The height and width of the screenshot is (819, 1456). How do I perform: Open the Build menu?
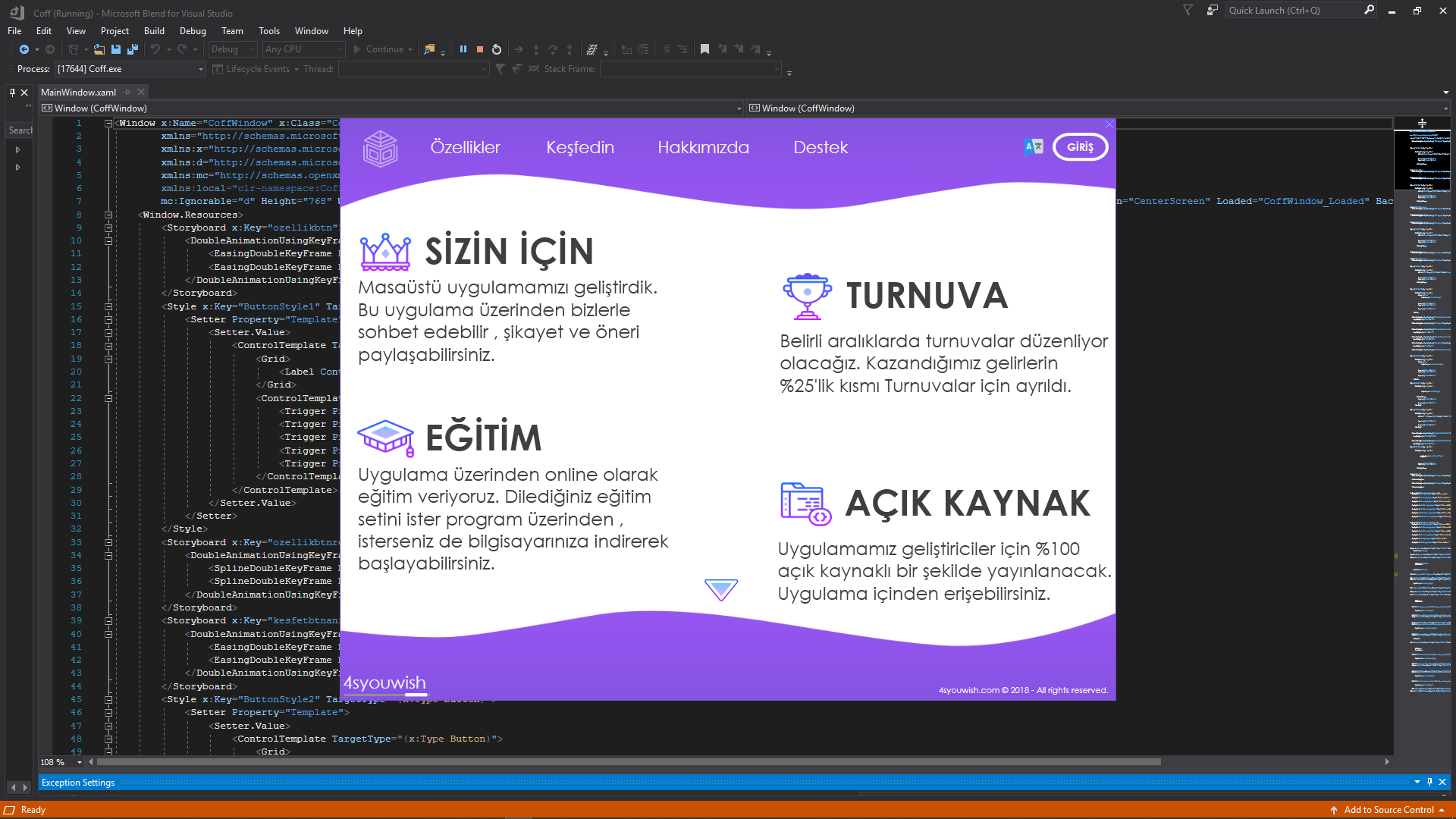tap(154, 31)
